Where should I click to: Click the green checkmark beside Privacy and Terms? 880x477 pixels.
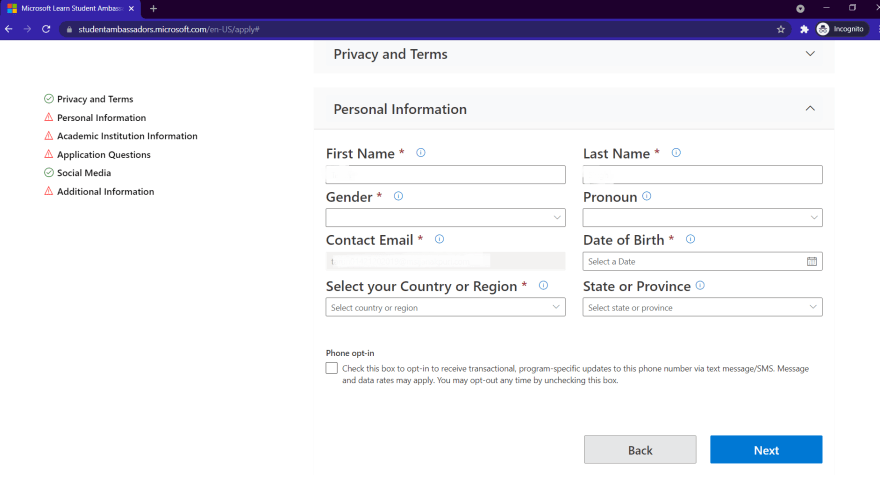point(49,99)
